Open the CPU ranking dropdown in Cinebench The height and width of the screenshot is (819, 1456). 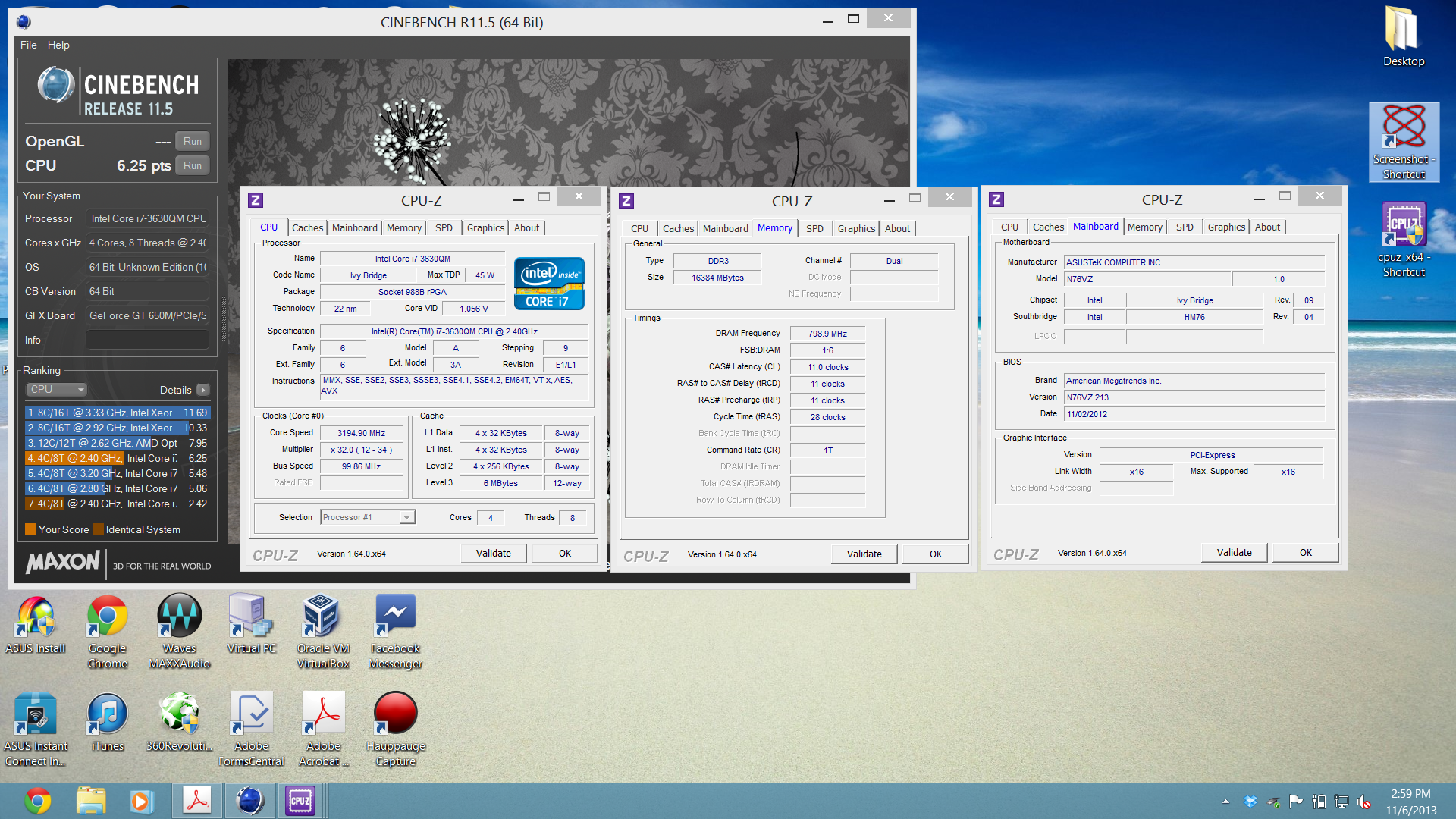(57, 390)
